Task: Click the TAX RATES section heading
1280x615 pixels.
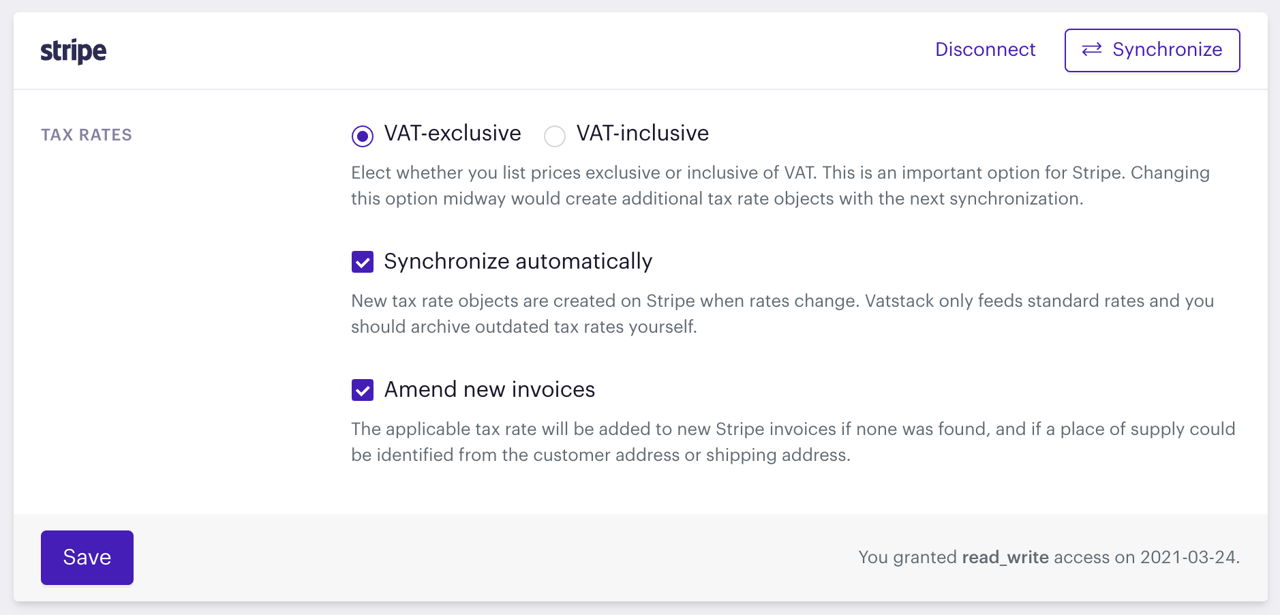Action: tap(86, 135)
